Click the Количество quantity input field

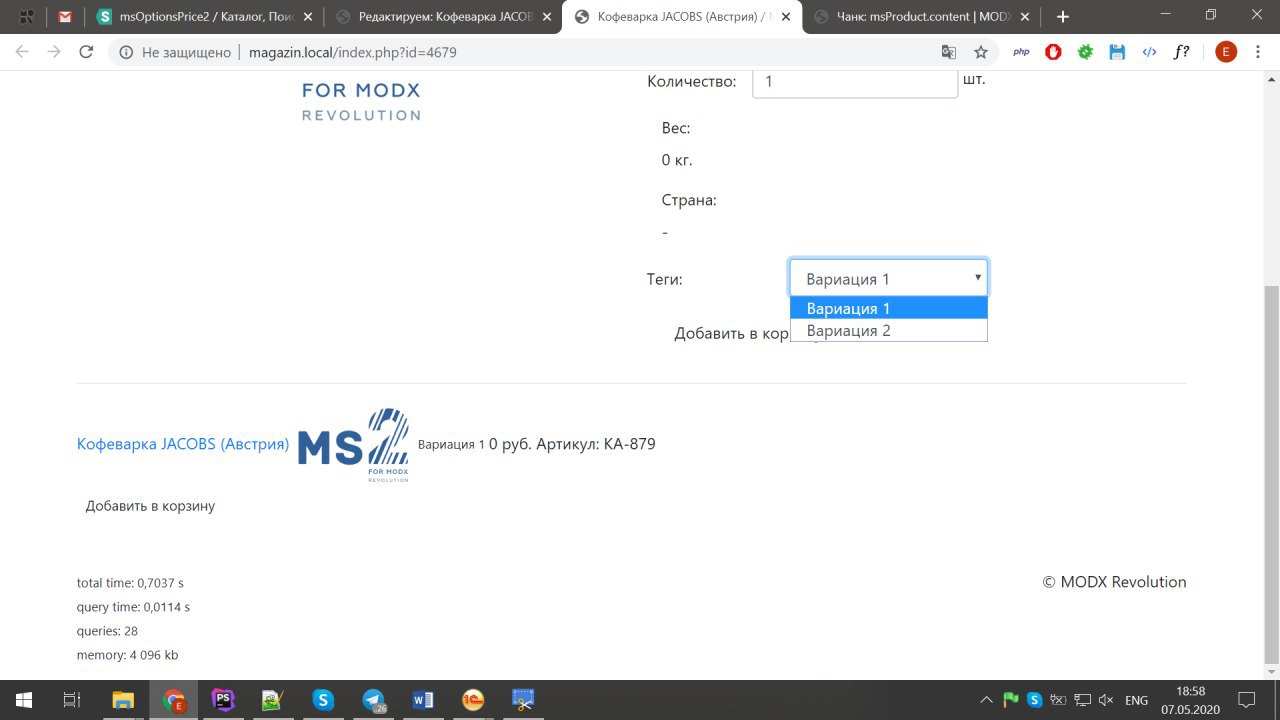coord(855,82)
